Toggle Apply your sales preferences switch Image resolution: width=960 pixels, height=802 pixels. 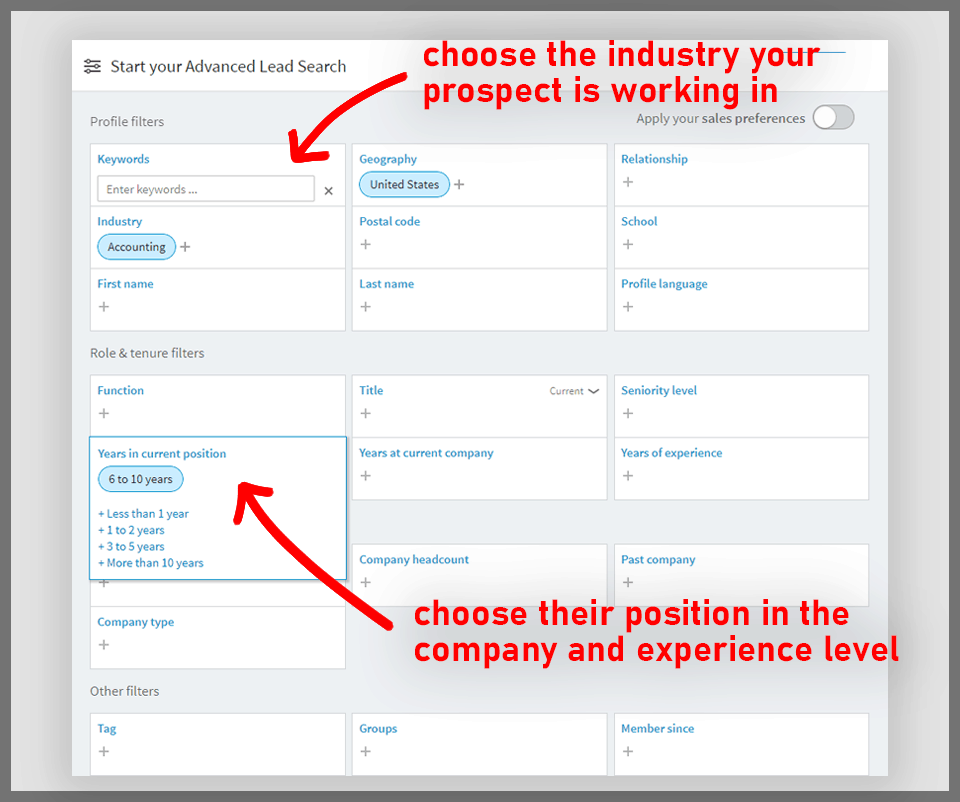point(833,118)
